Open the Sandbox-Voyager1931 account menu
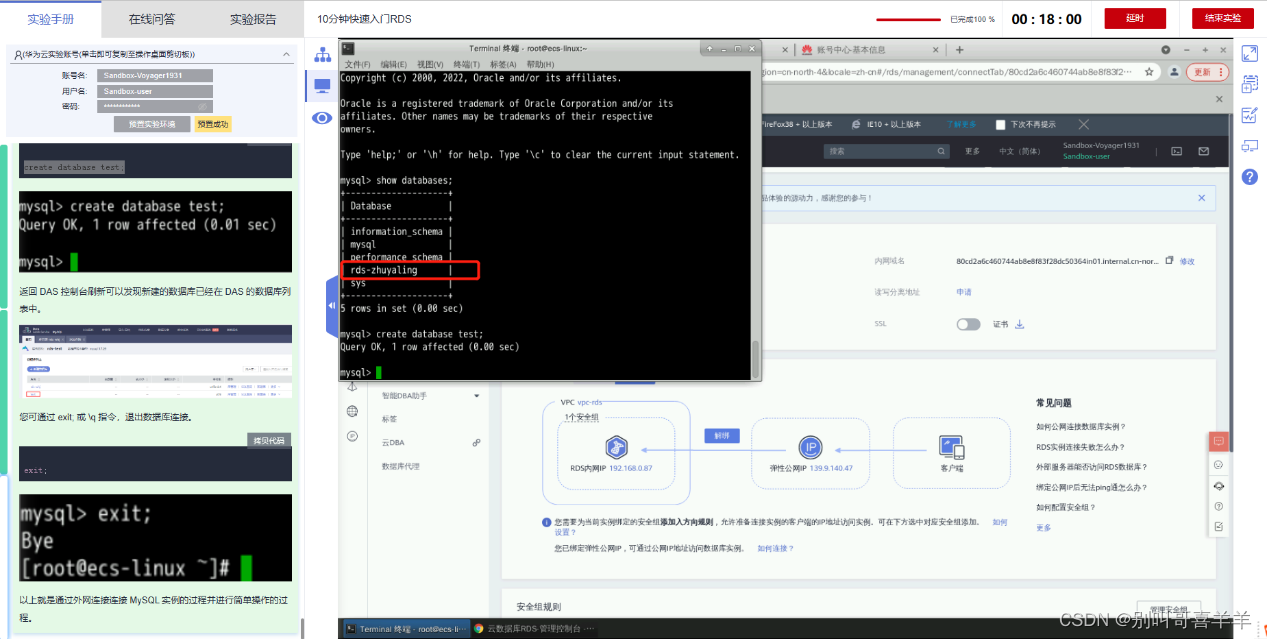Image resolution: width=1267 pixels, height=639 pixels. [1101, 146]
